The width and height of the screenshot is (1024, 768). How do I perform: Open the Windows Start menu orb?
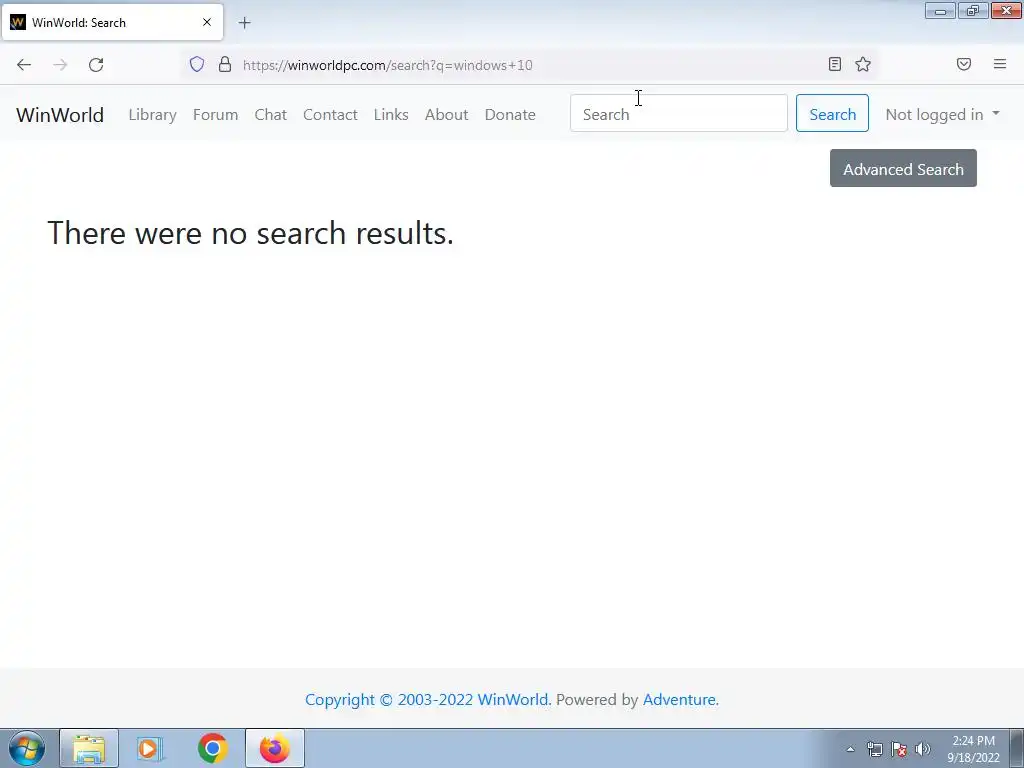(x=27, y=748)
